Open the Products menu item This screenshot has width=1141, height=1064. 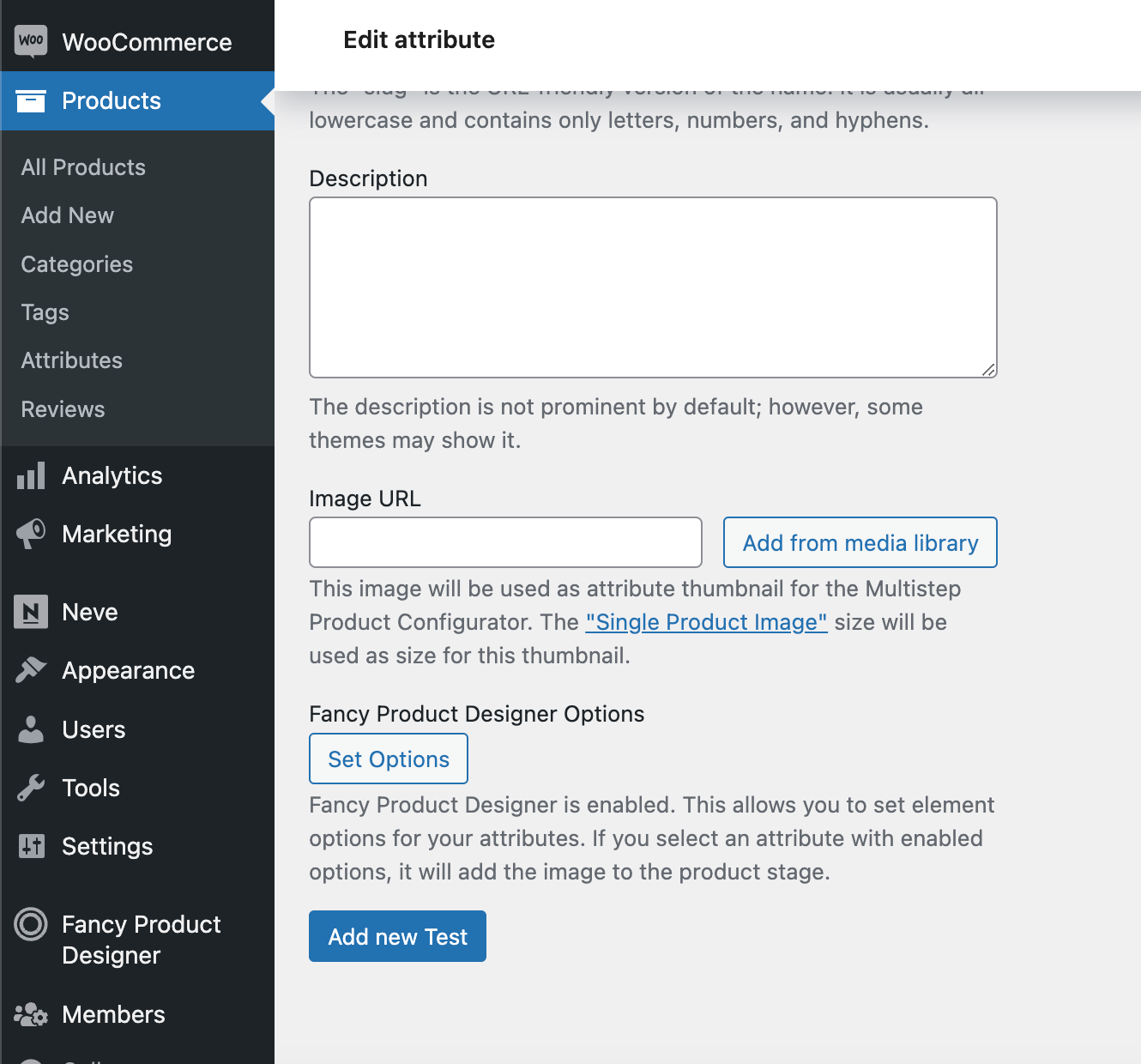click(x=137, y=101)
